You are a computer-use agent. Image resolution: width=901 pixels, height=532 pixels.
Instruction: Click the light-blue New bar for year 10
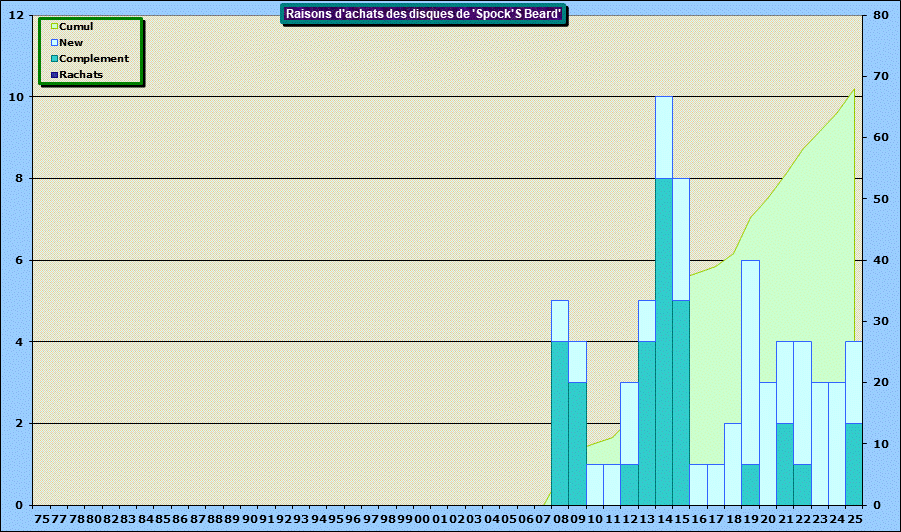tap(594, 484)
